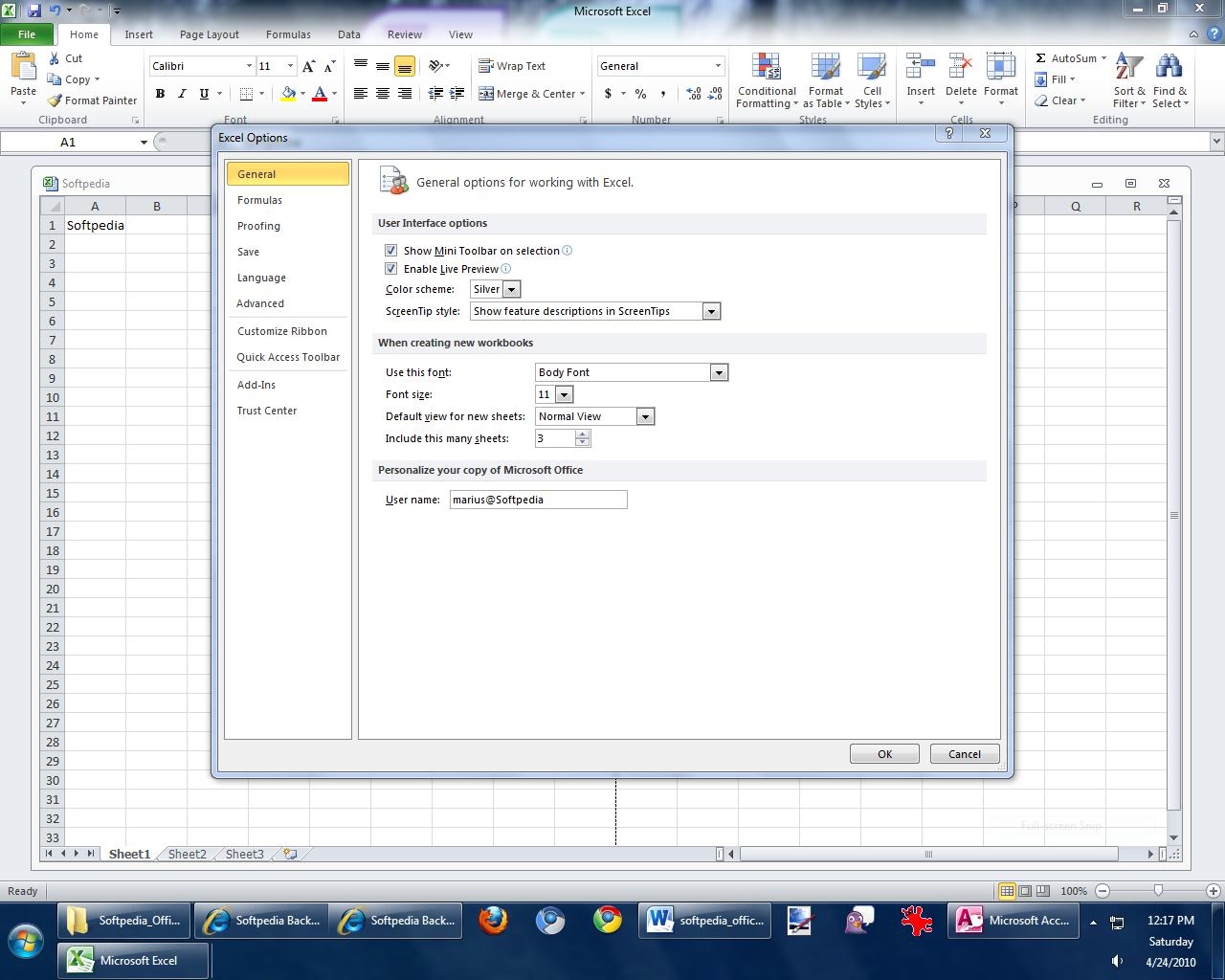Click the AutoSum icon
The height and width of the screenshot is (980, 1225).
pyautogui.click(x=1041, y=58)
